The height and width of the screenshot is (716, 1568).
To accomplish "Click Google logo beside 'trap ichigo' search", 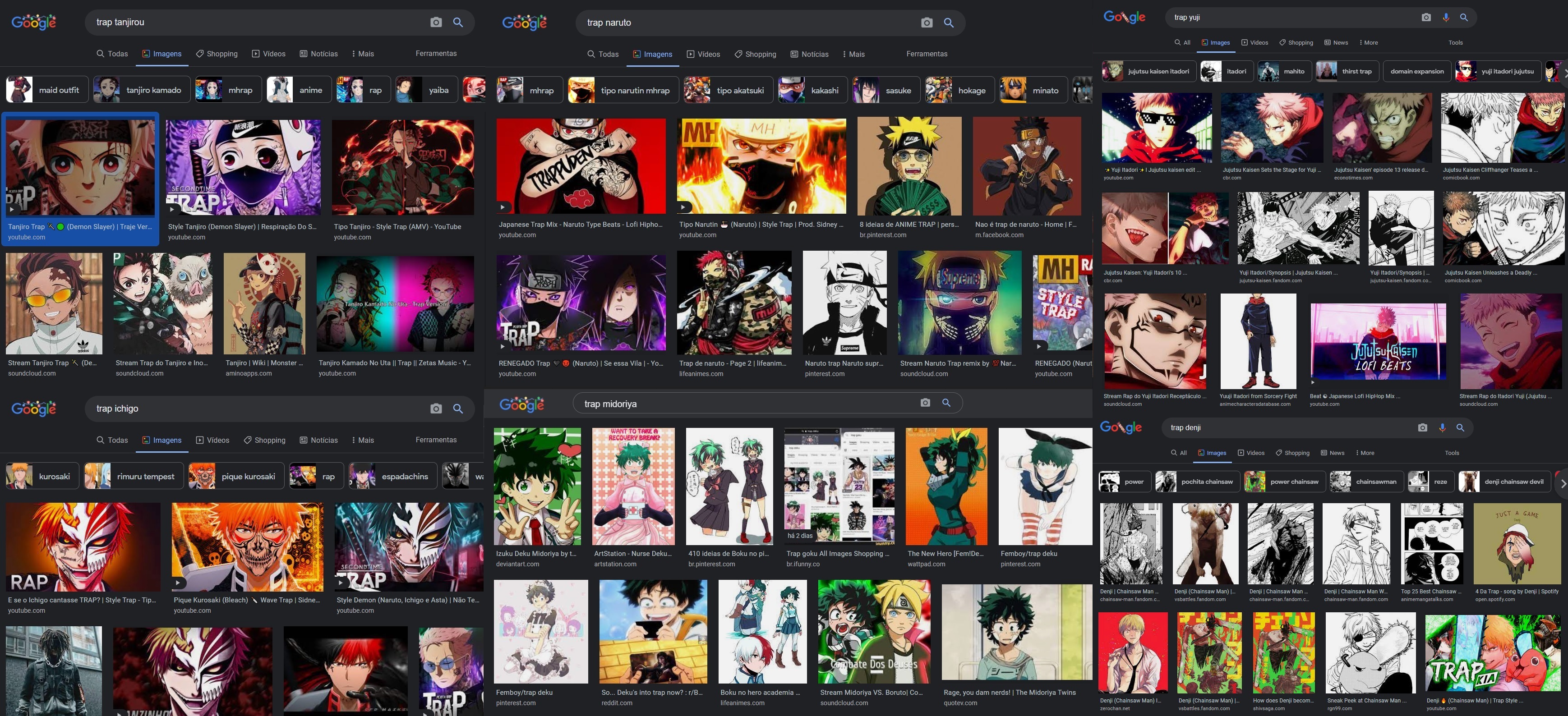I will pyautogui.click(x=34, y=408).
